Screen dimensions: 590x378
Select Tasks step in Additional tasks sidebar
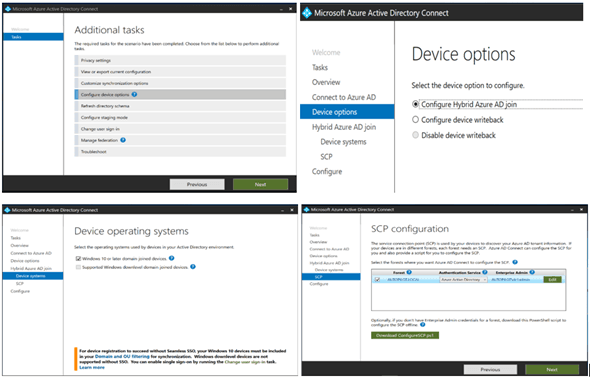[33, 37]
